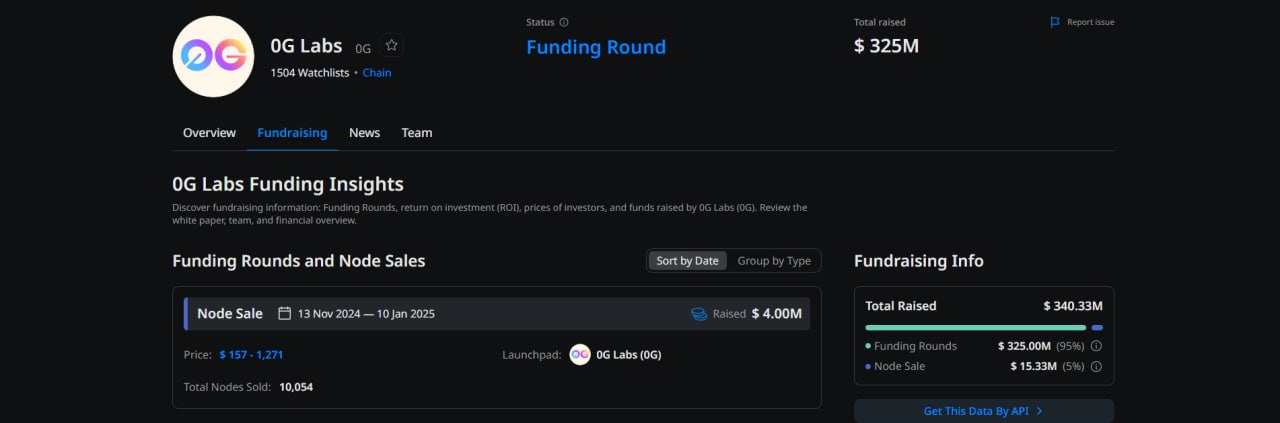This screenshot has height=423, width=1280.
Task: Select the Fundraising tab
Action: coord(292,132)
